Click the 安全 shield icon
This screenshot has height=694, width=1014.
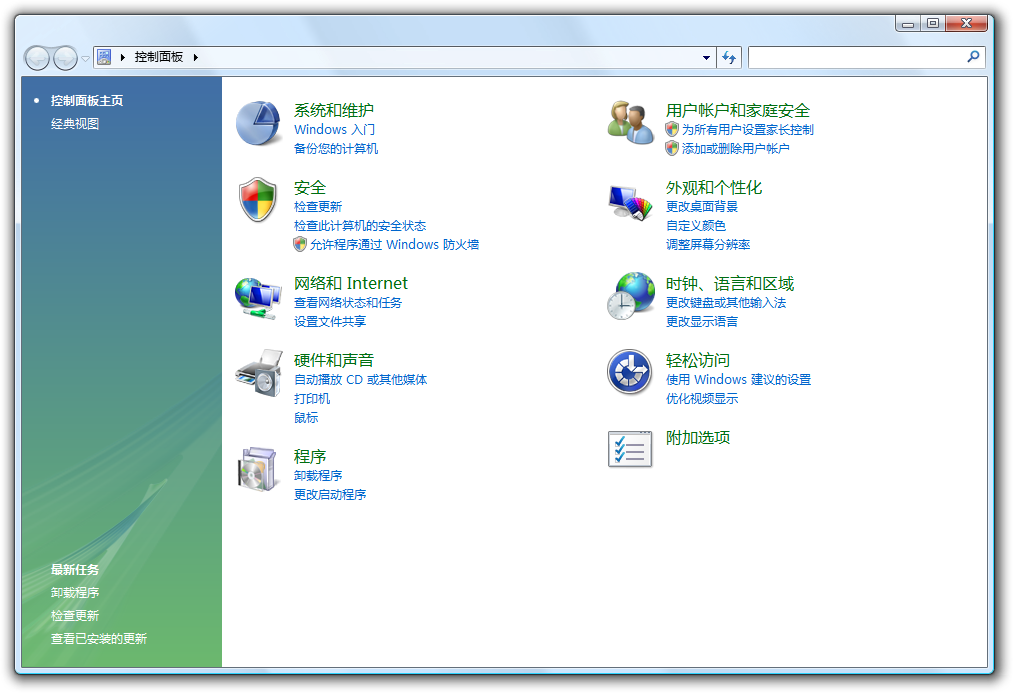click(x=258, y=200)
